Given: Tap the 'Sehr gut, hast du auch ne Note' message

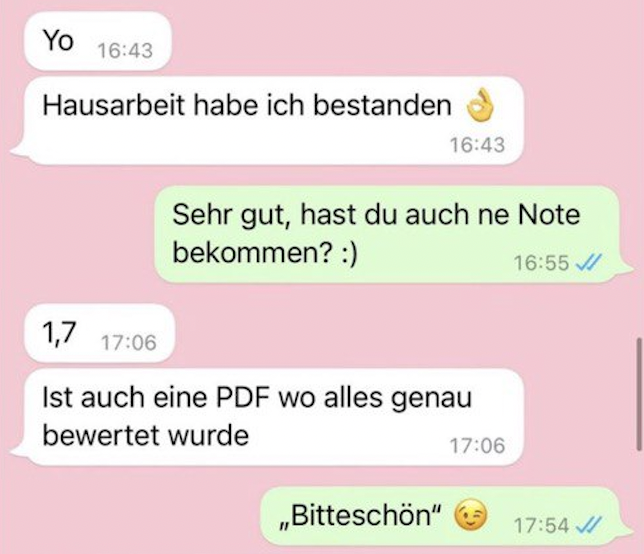Looking at the screenshot, I should point(393,234).
